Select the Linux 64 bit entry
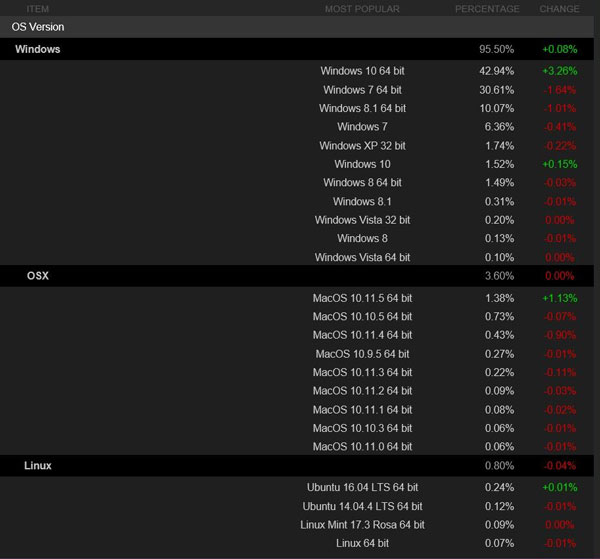 pyautogui.click(x=362, y=543)
